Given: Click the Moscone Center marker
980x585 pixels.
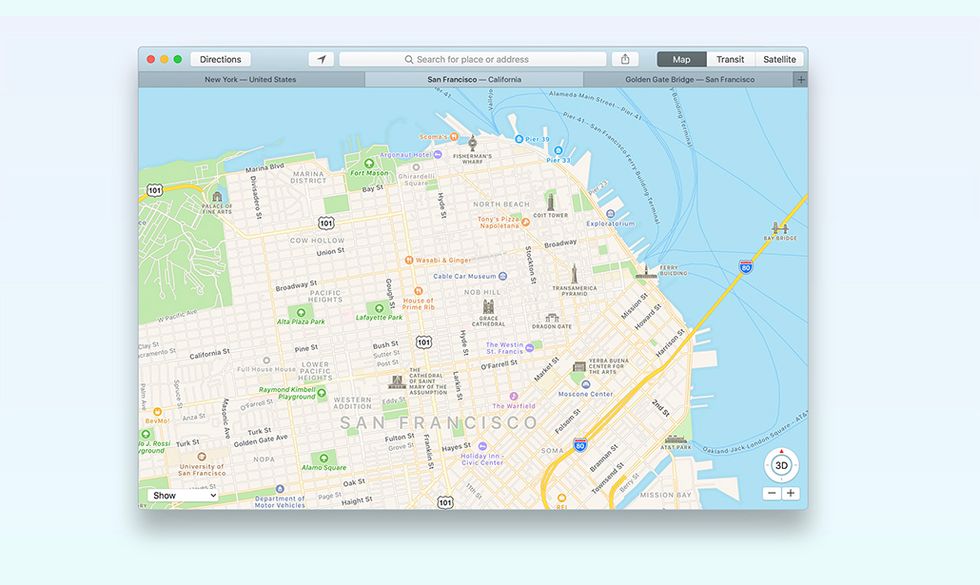Looking at the screenshot, I should click(x=586, y=384).
